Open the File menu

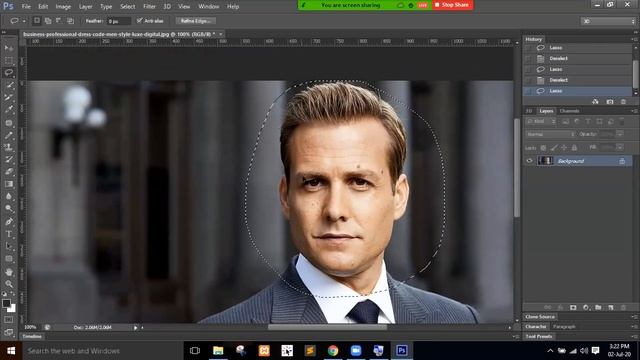(26, 7)
